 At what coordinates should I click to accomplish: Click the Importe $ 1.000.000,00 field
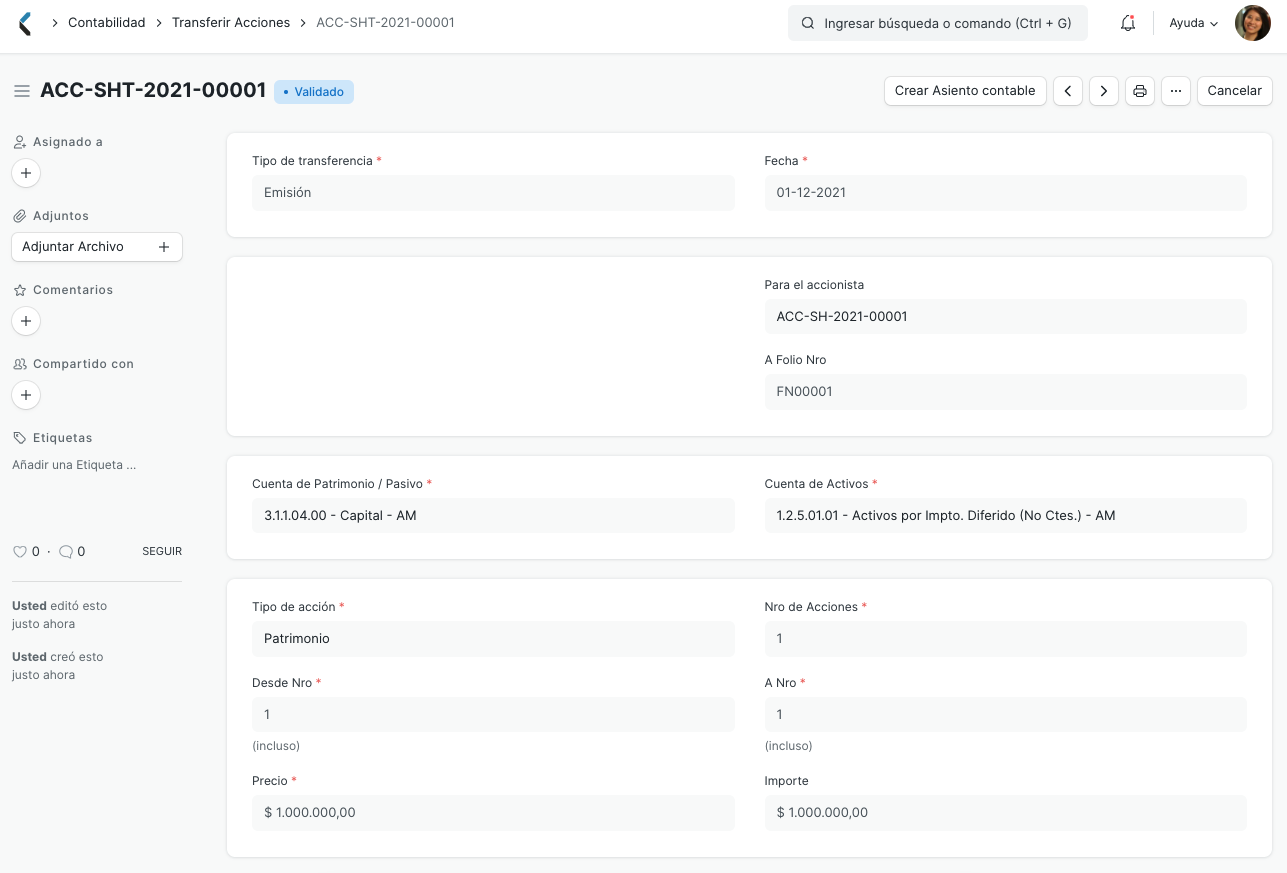pyautogui.click(x=1005, y=813)
